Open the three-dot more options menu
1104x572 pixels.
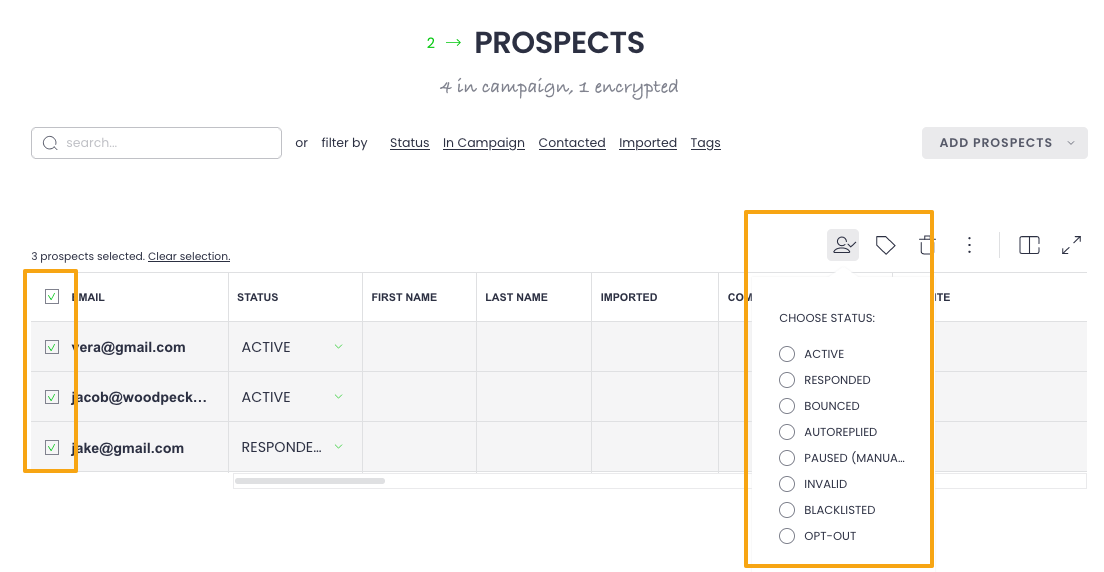pyautogui.click(x=969, y=245)
